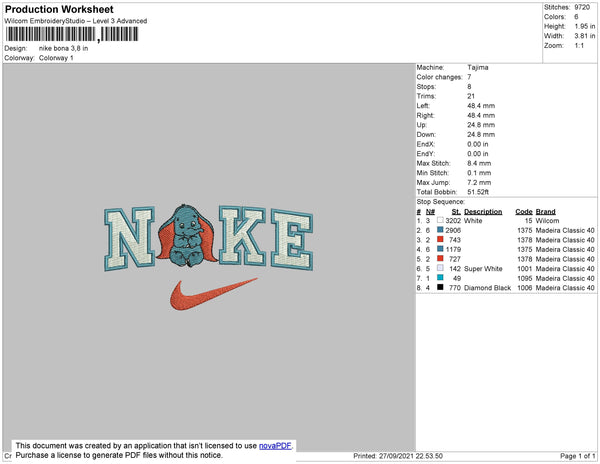Click the Up value 24.8 mm
600x464 pixels.
point(481,125)
